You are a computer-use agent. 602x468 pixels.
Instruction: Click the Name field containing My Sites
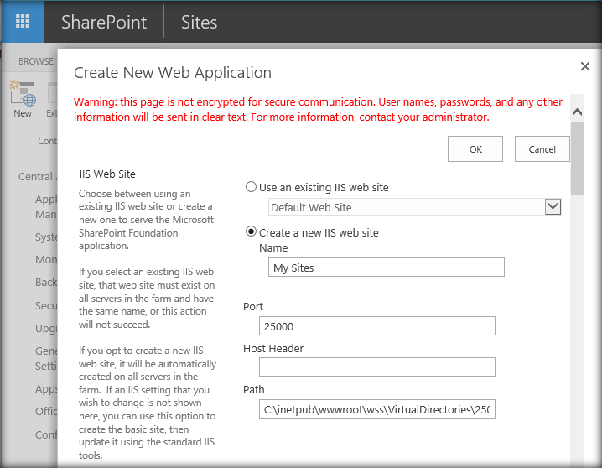386,267
